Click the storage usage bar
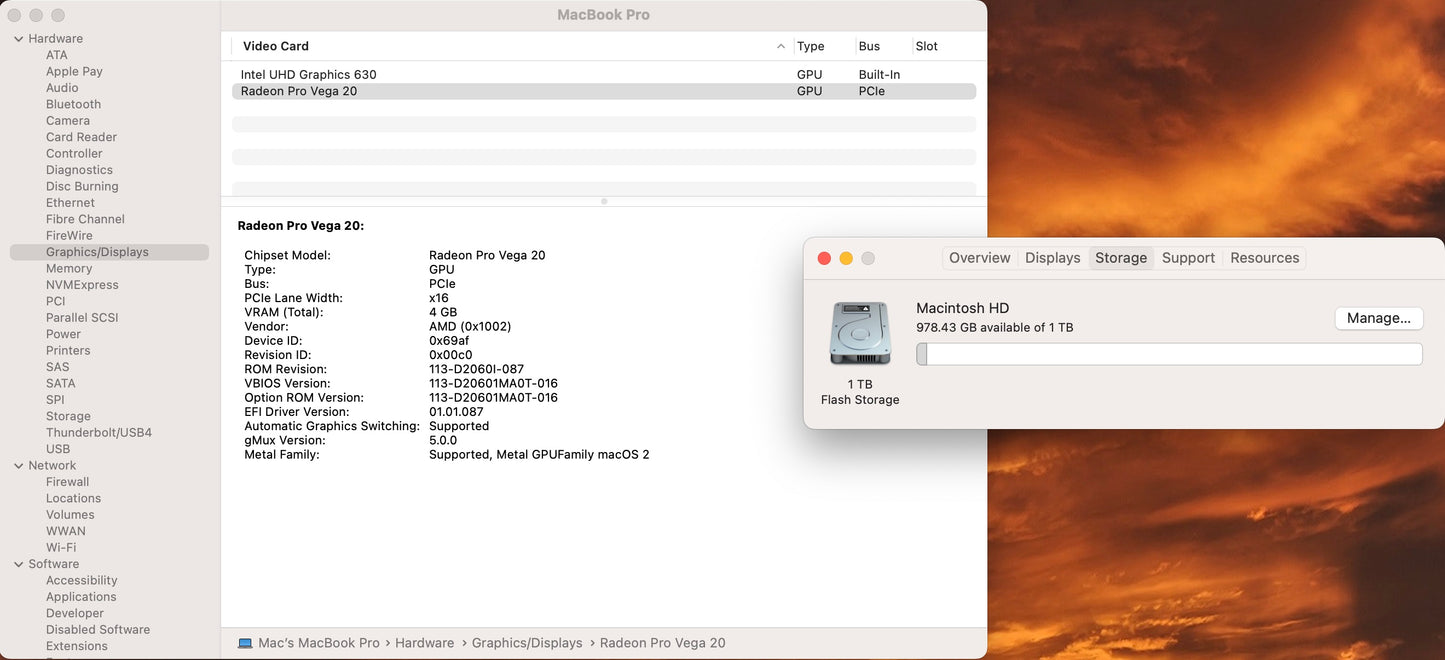 1168,354
